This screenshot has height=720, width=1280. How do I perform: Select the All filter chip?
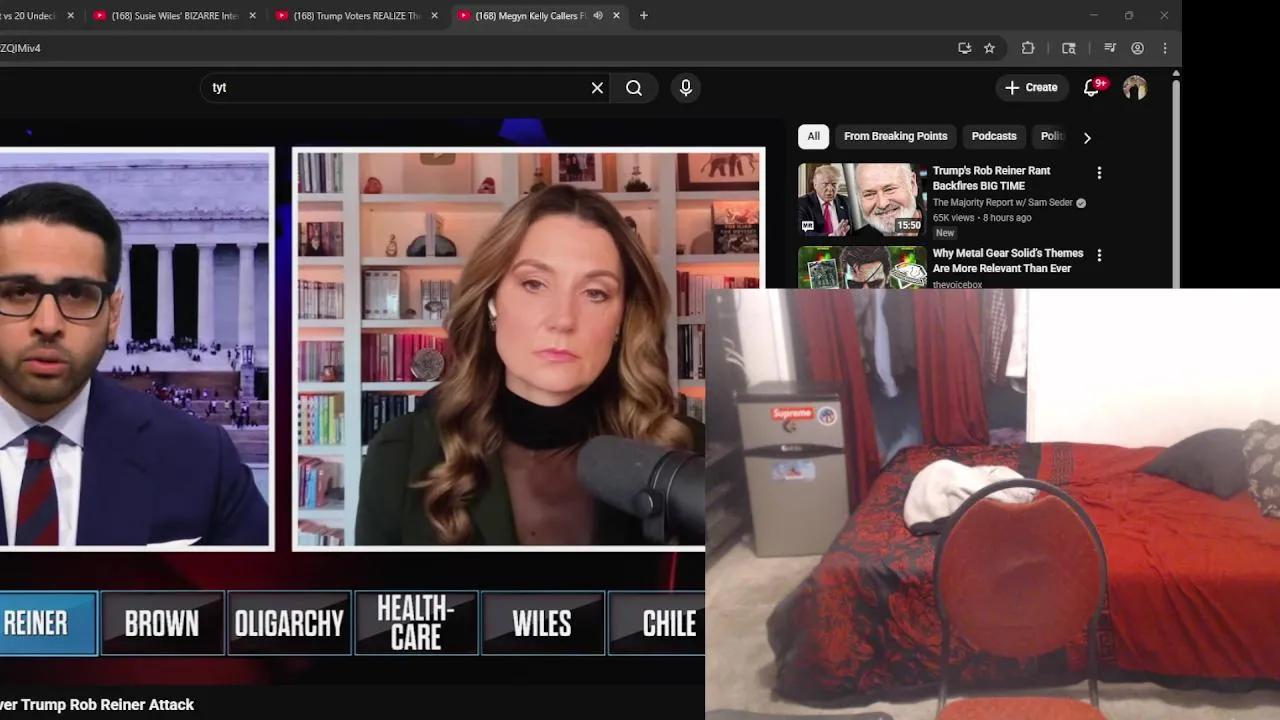(813, 136)
